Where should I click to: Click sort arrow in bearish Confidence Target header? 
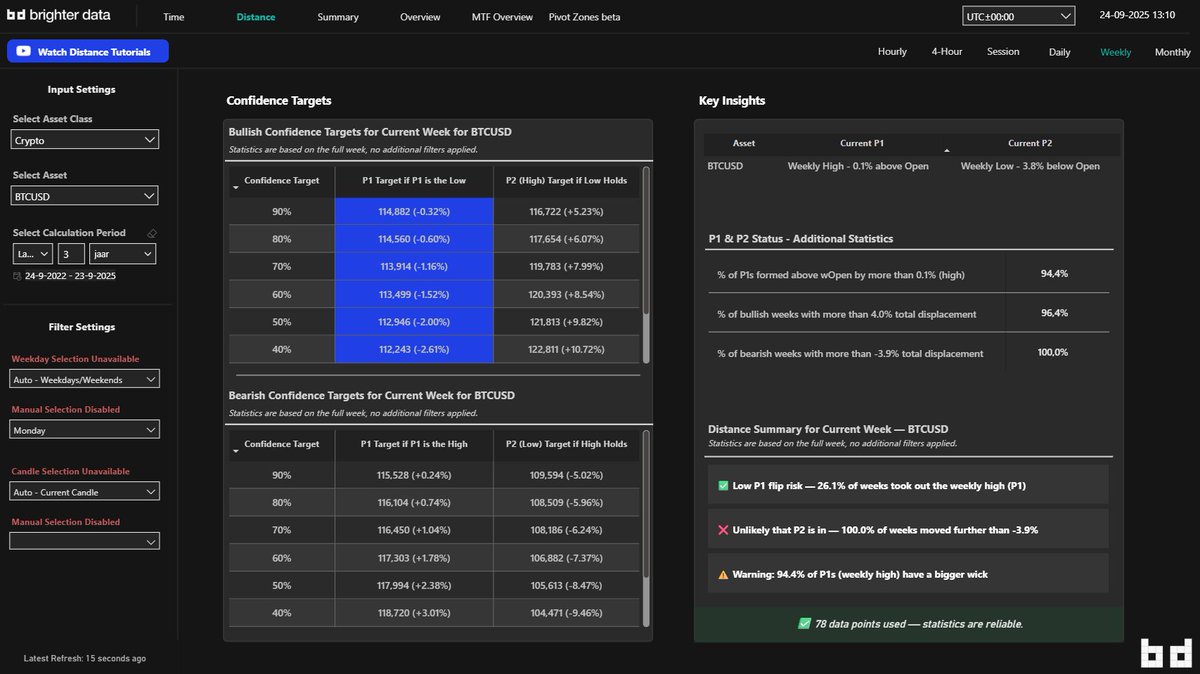pyautogui.click(x=236, y=451)
